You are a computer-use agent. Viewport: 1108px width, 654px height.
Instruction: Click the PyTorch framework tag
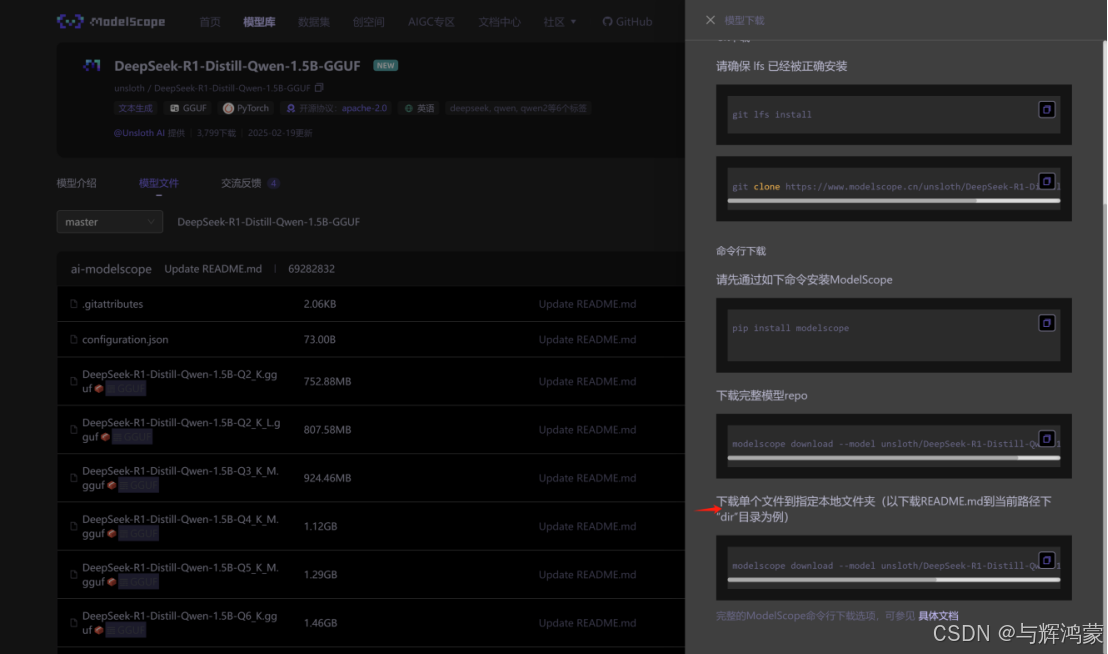pyautogui.click(x=246, y=108)
